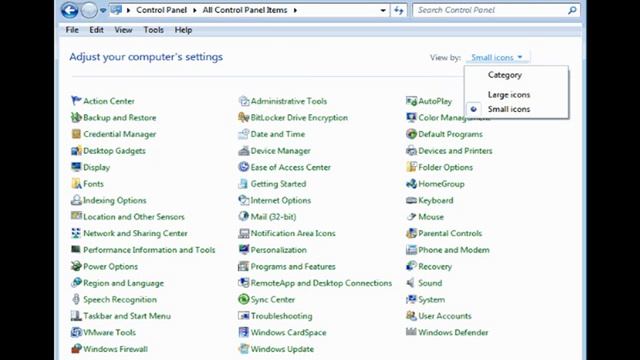This screenshot has width=640, height=360.
Task: Click the Network and Sharing Center icon
Action: 76,233
